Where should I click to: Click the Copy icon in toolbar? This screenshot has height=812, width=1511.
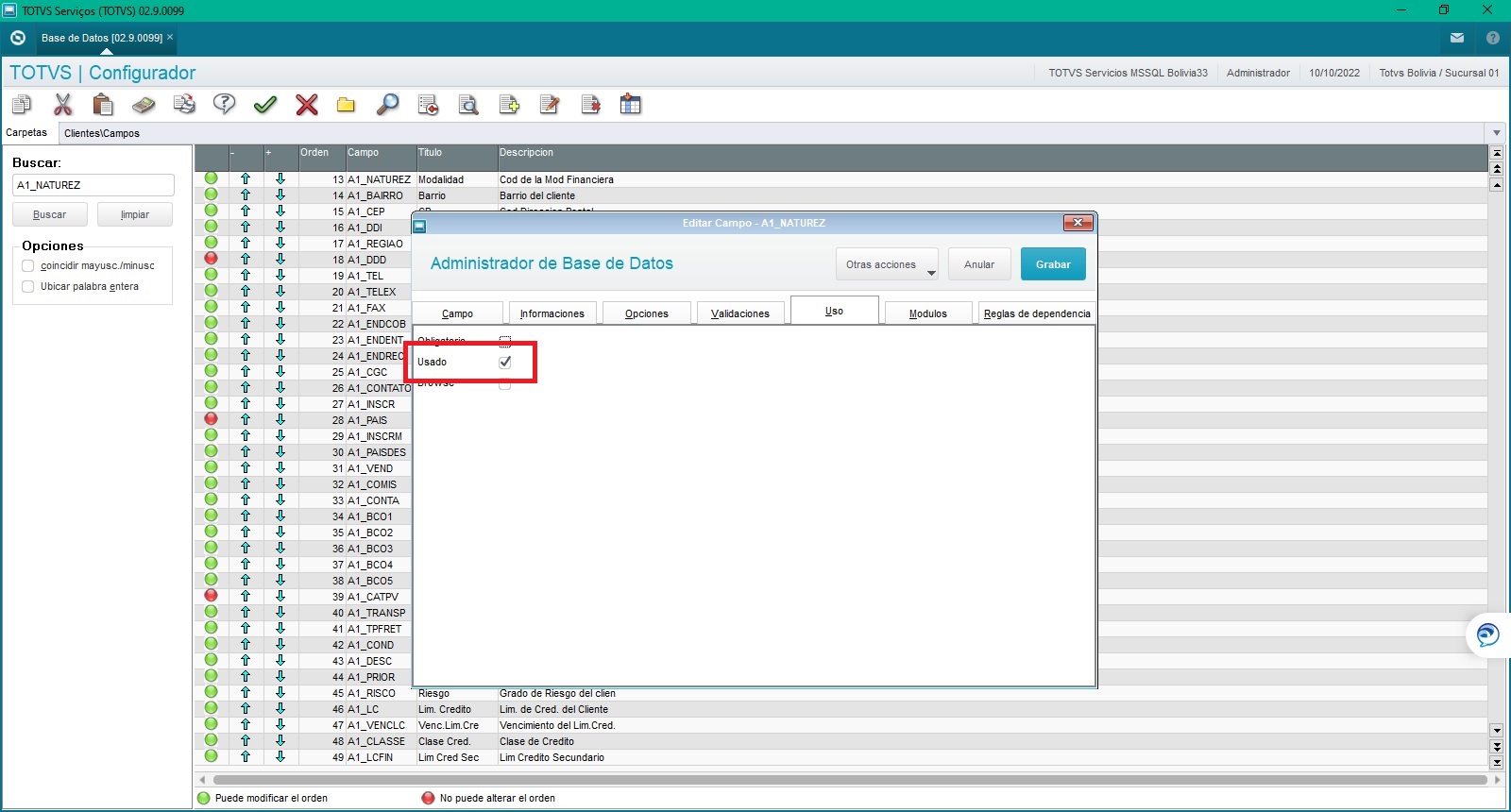(22, 104)
